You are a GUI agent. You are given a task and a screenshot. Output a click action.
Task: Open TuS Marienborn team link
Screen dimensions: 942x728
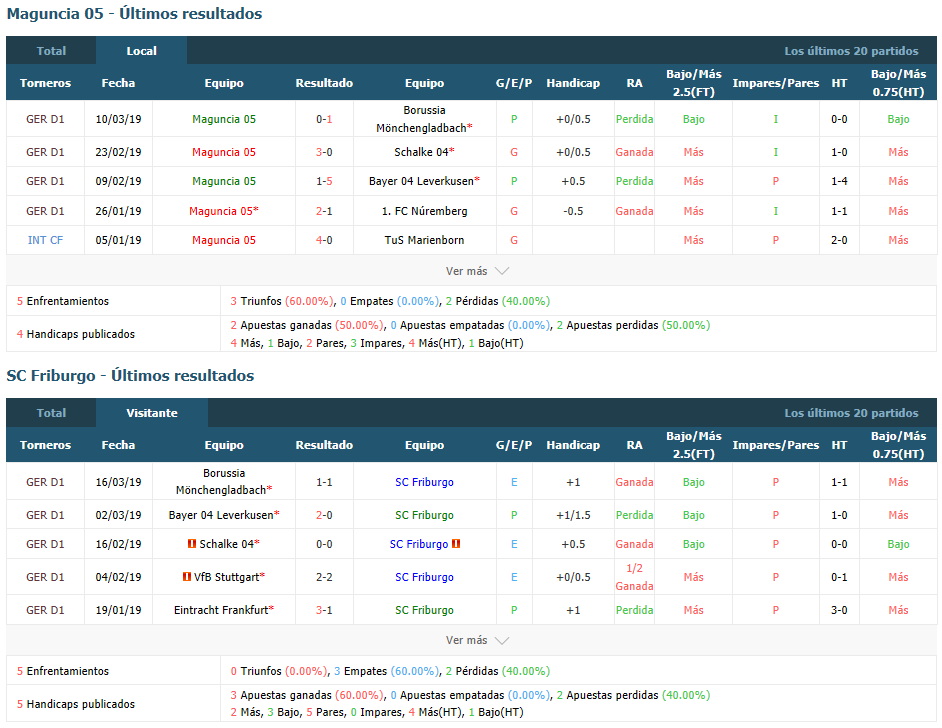(x=424, y=240)
